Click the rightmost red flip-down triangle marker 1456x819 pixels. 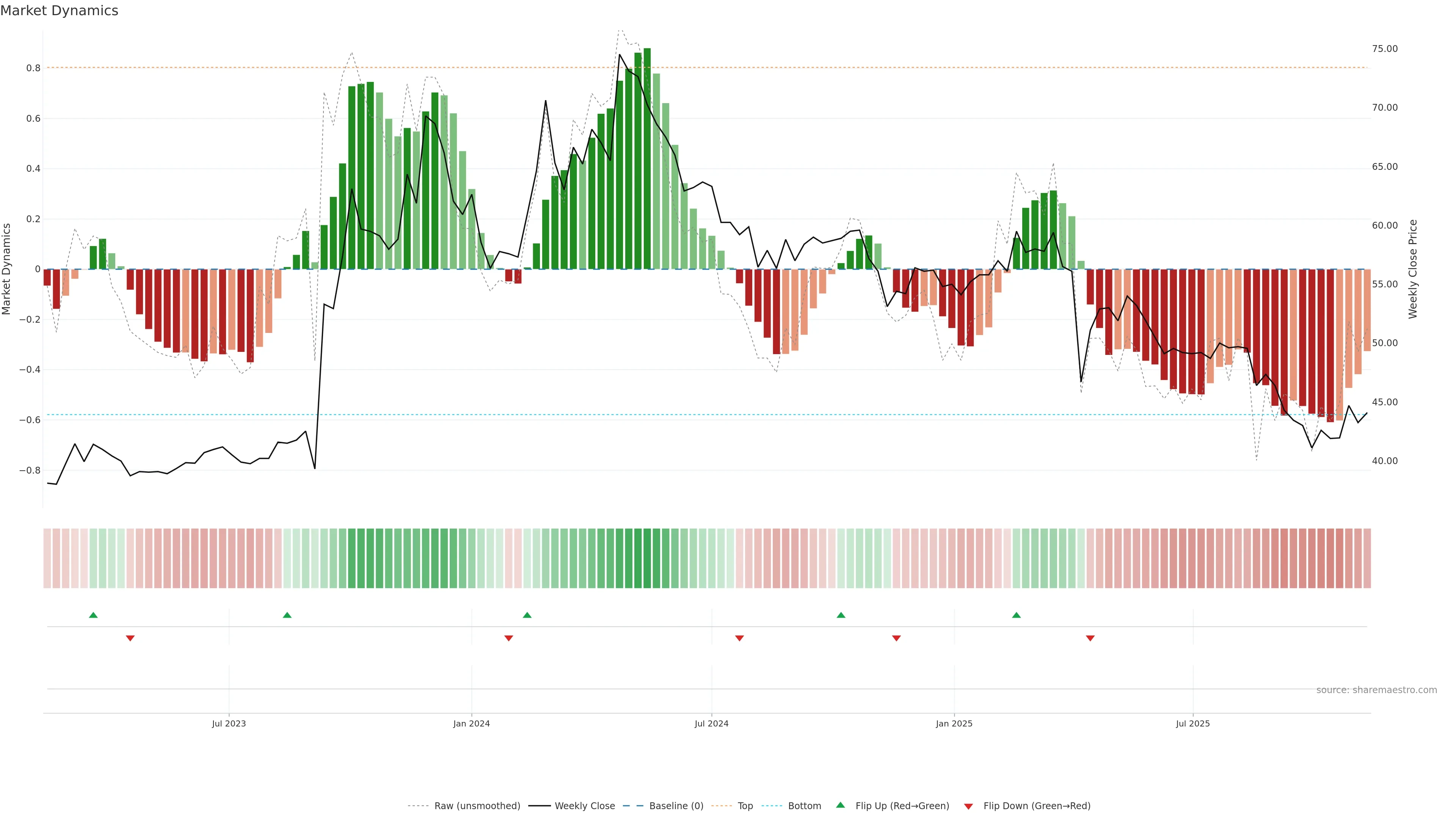tap(1090, 638)
